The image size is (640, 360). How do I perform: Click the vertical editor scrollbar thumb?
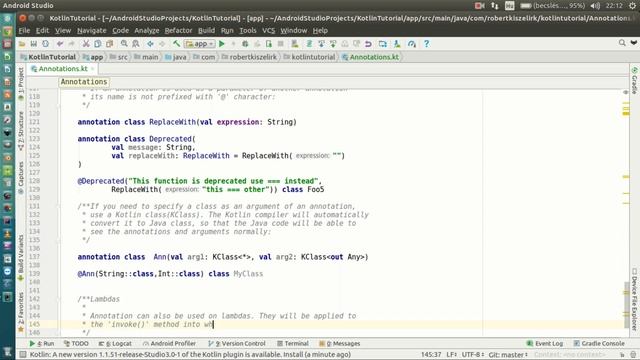[626, 305]
